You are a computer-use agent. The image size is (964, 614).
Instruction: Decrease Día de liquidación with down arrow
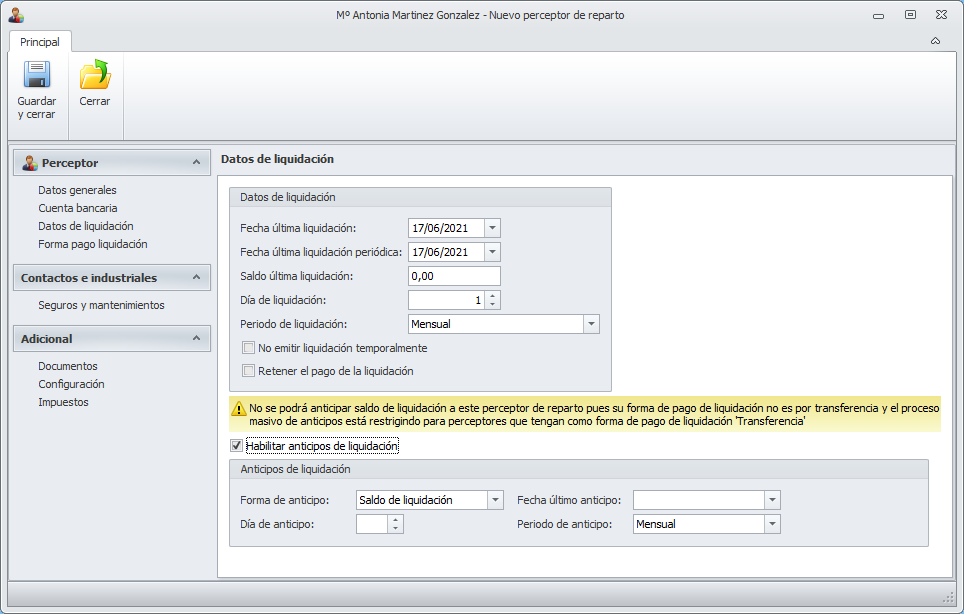pos(492,304)
